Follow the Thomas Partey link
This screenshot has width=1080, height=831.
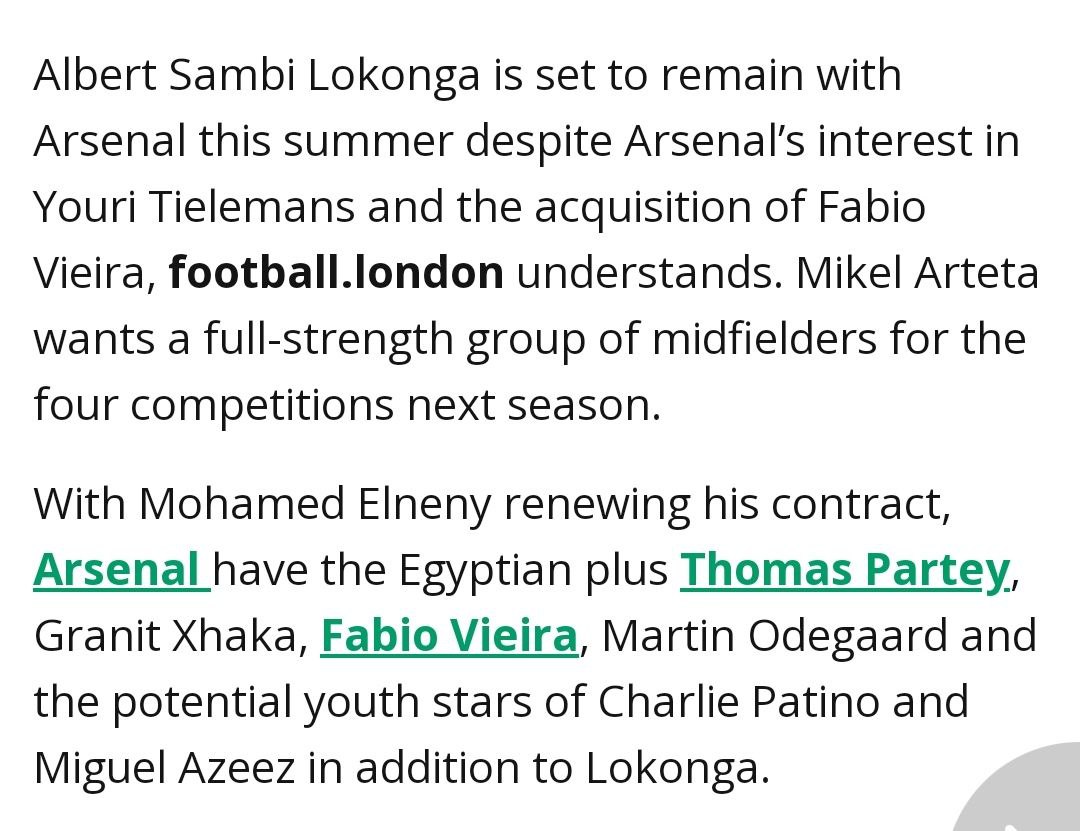845,570
